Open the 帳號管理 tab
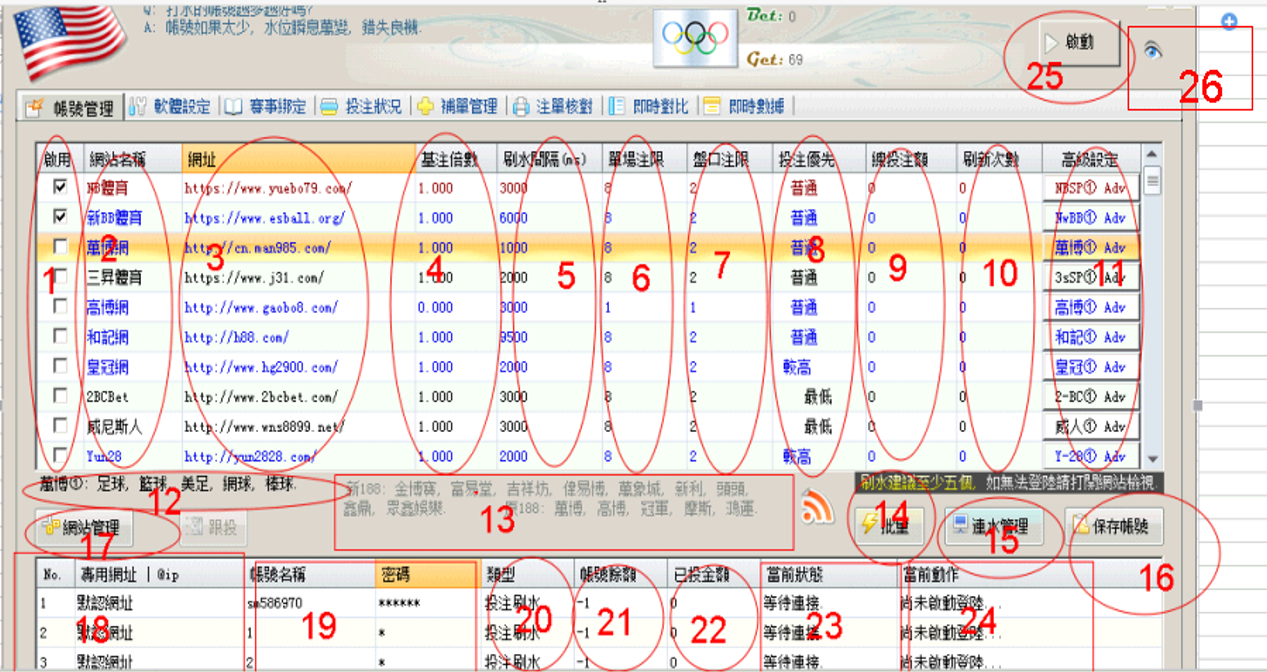The width and height of the screenshot is (1267, 672). tap(70, 107)
